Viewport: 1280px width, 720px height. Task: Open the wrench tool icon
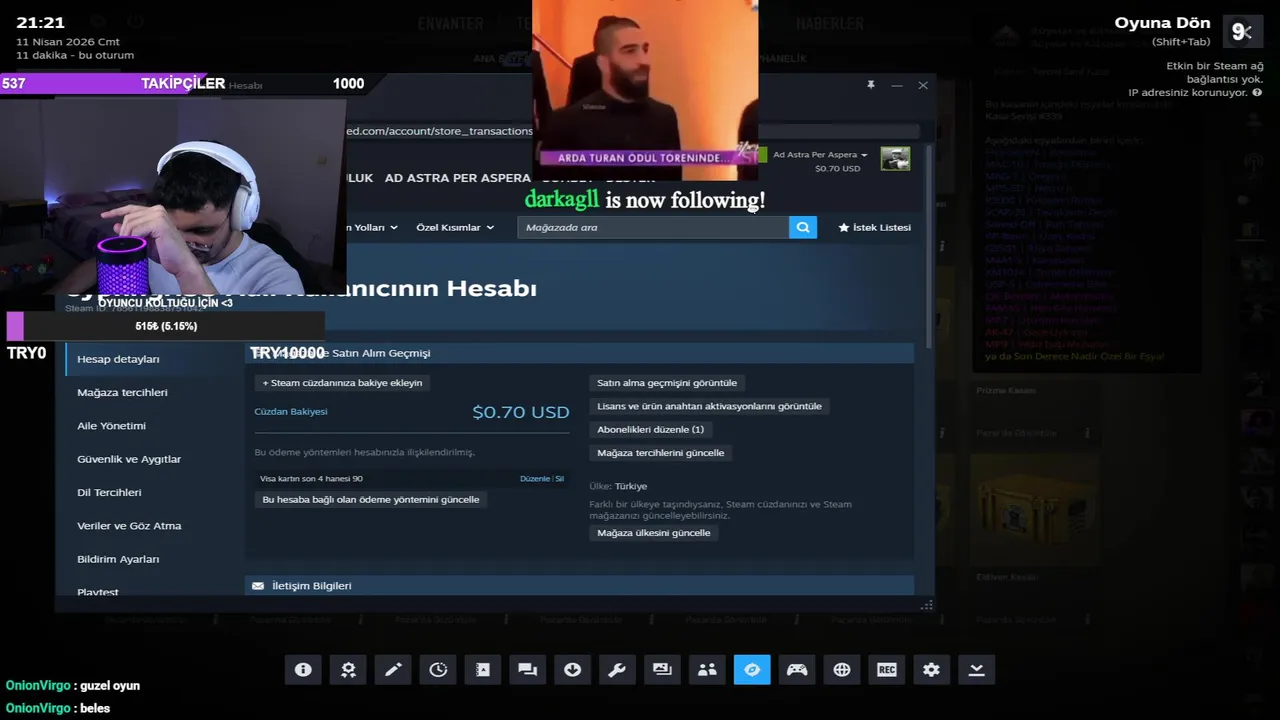click(x=617, y=670)
